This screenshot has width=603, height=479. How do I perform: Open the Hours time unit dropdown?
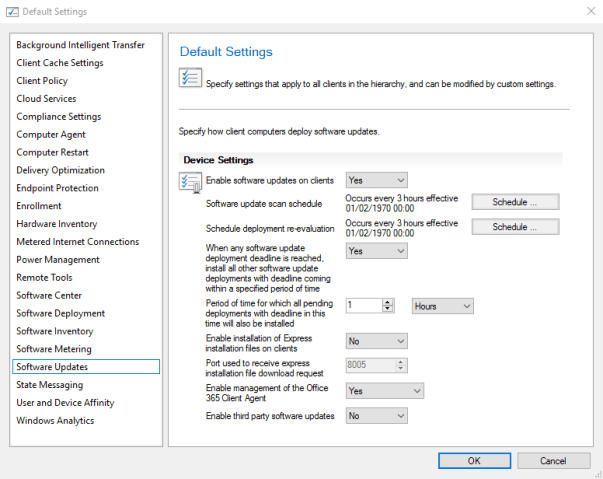coord(442,306)
